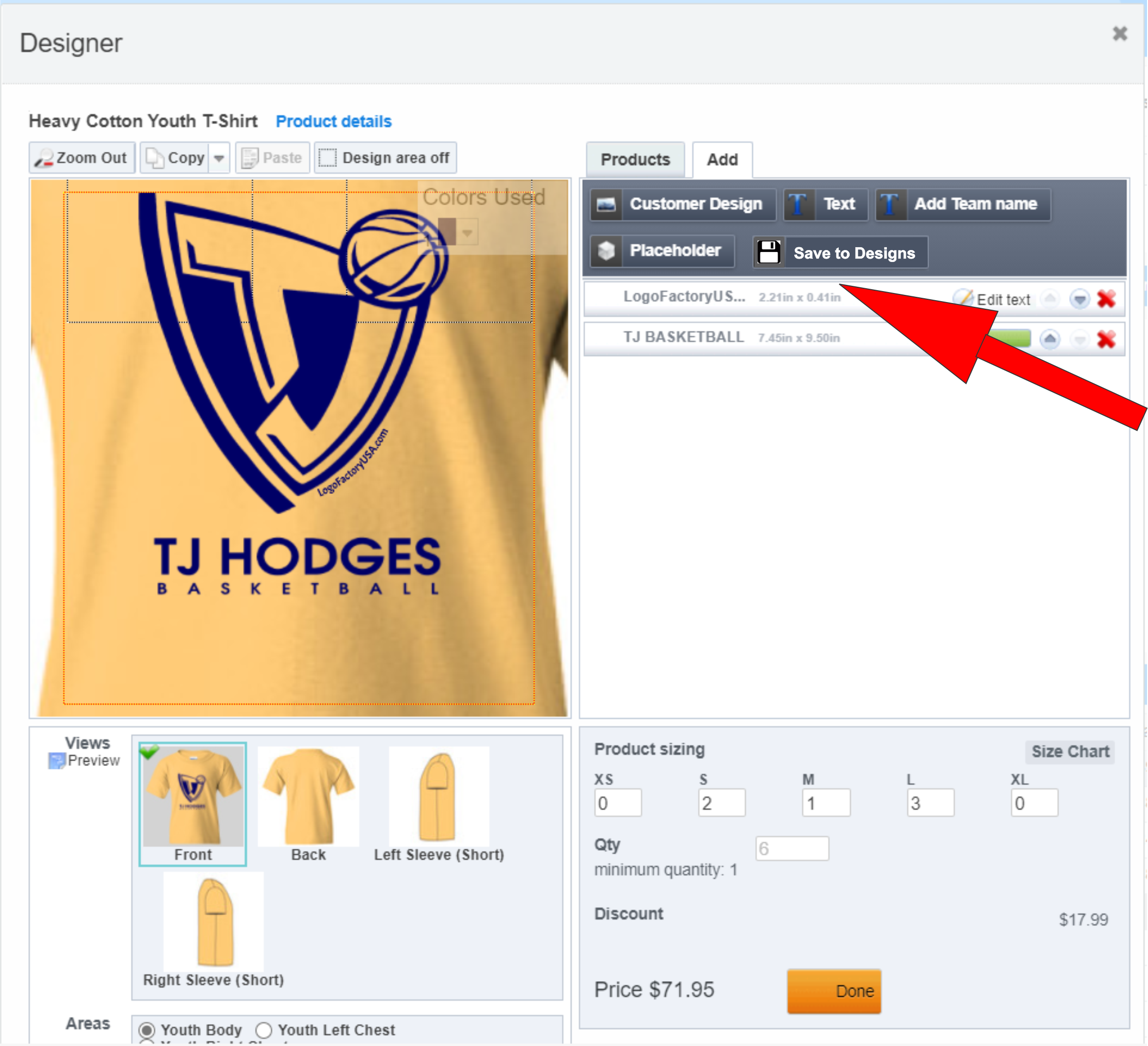Click the Edit text pencil icon
This screenshot has width=1148, height=1046.
coord(963,298)
